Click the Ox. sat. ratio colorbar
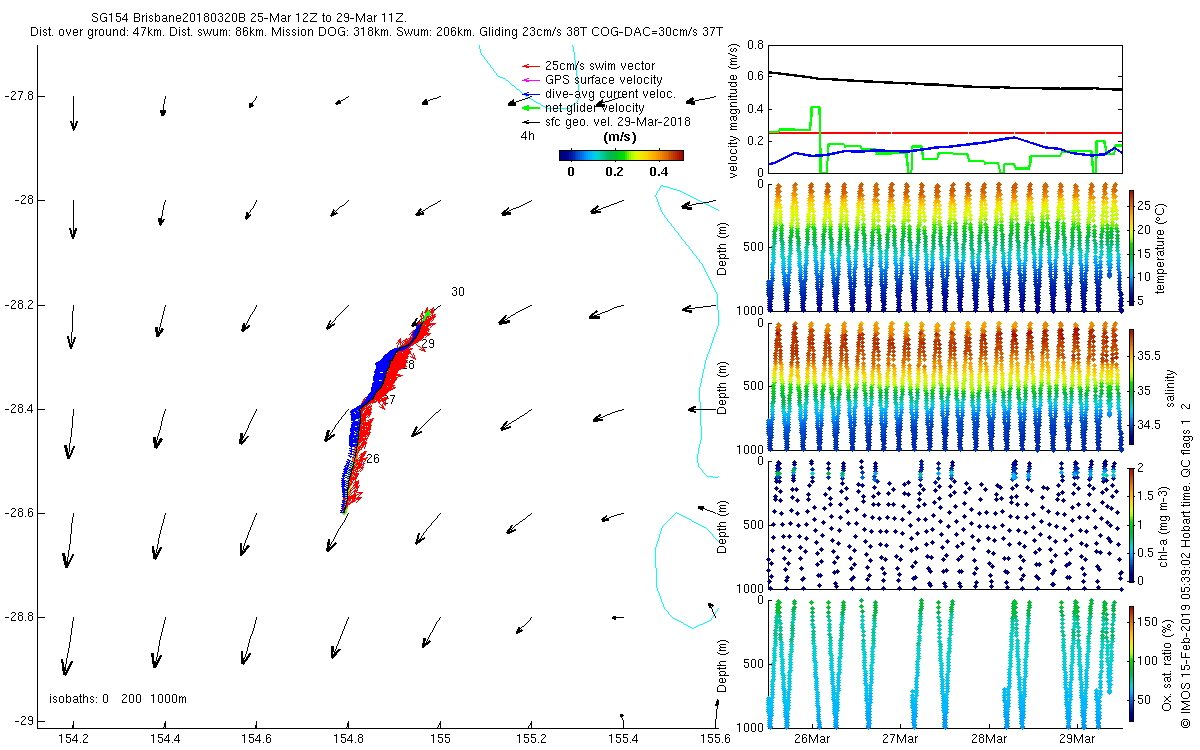Image resolution: width=1200 pixels, height=750 pixels. pos(1133,662)
